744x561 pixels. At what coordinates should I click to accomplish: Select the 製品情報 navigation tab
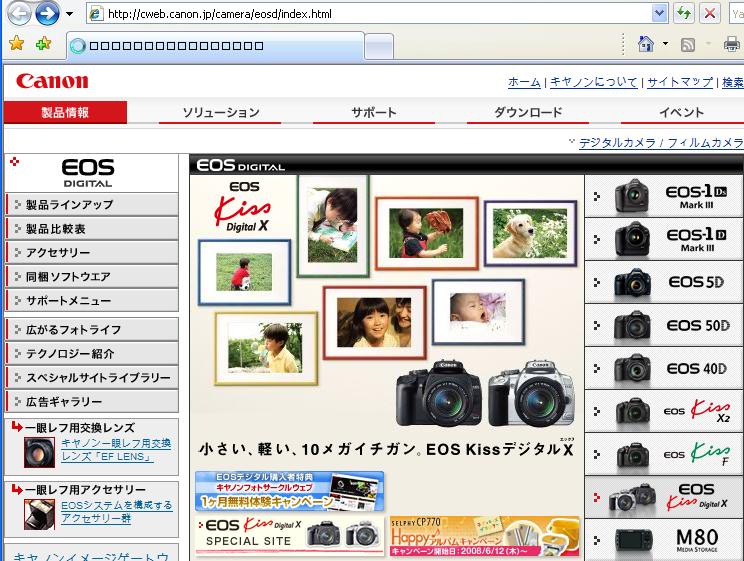[x=65, y=112]
